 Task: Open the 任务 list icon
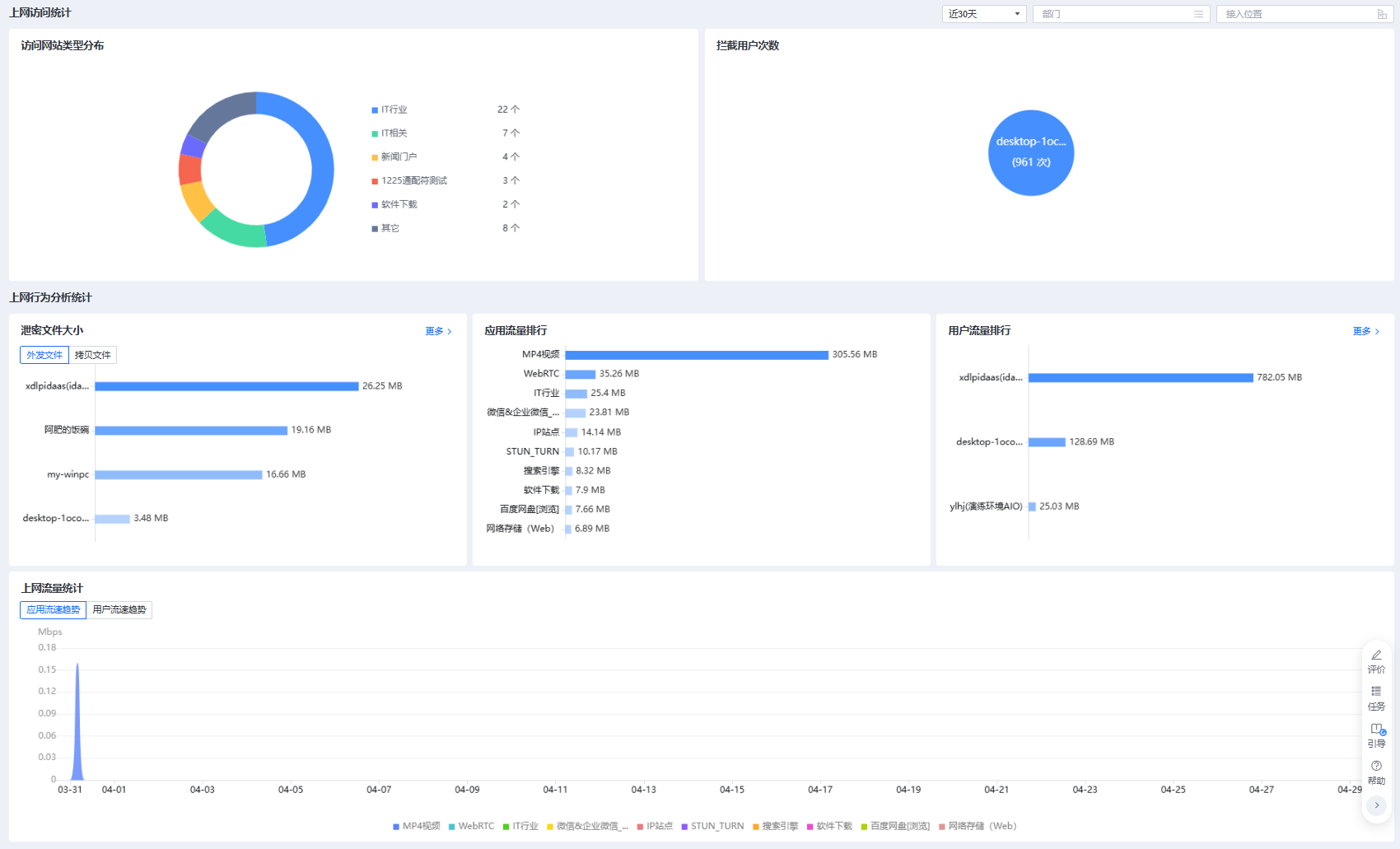coord(1376,692)
